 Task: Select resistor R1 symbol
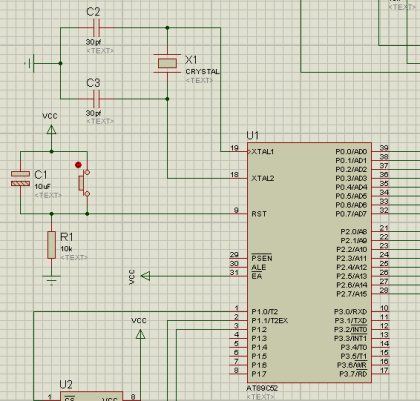click(51, 245)
